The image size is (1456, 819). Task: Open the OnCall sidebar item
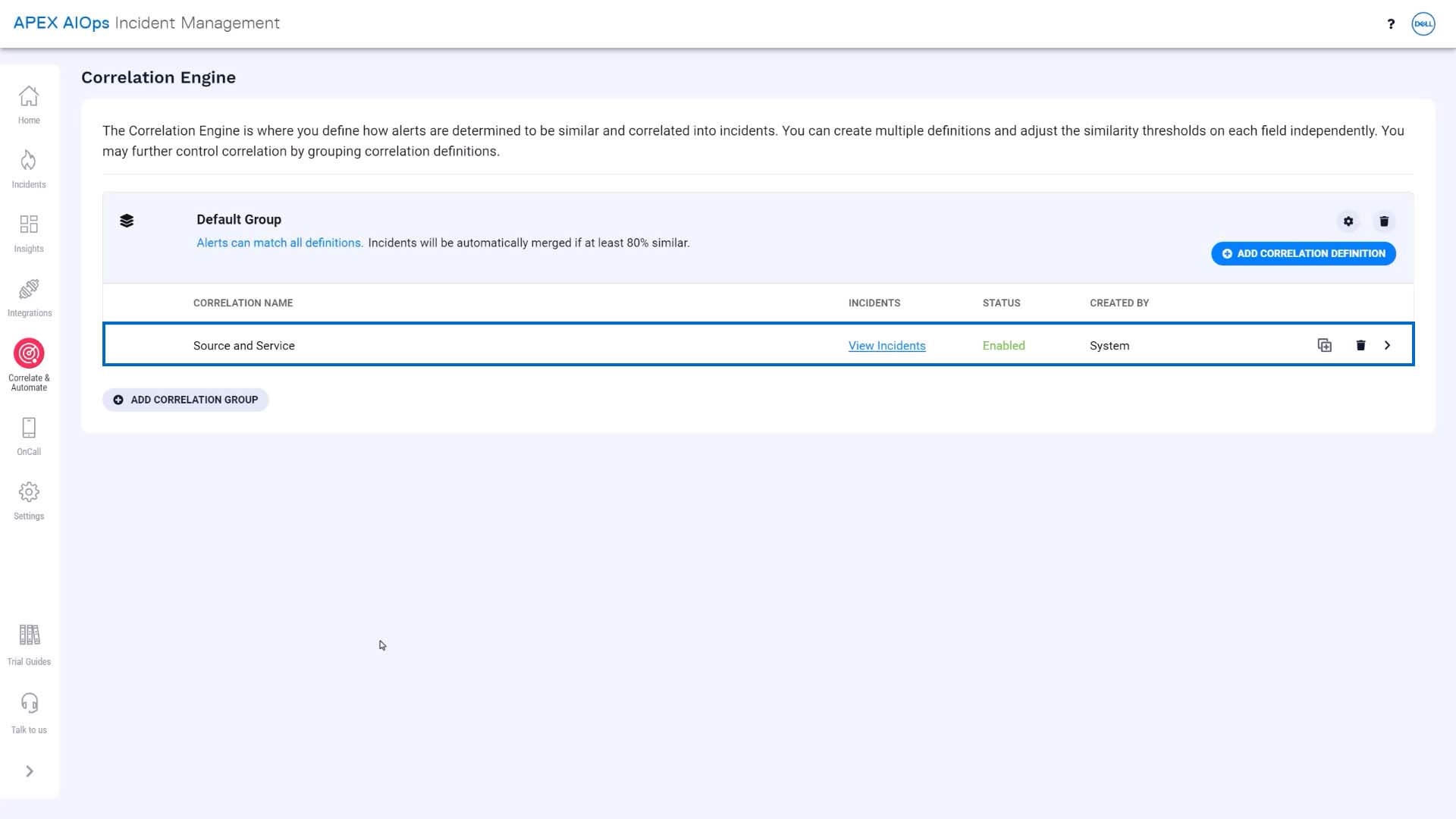(x=29, y=428)
